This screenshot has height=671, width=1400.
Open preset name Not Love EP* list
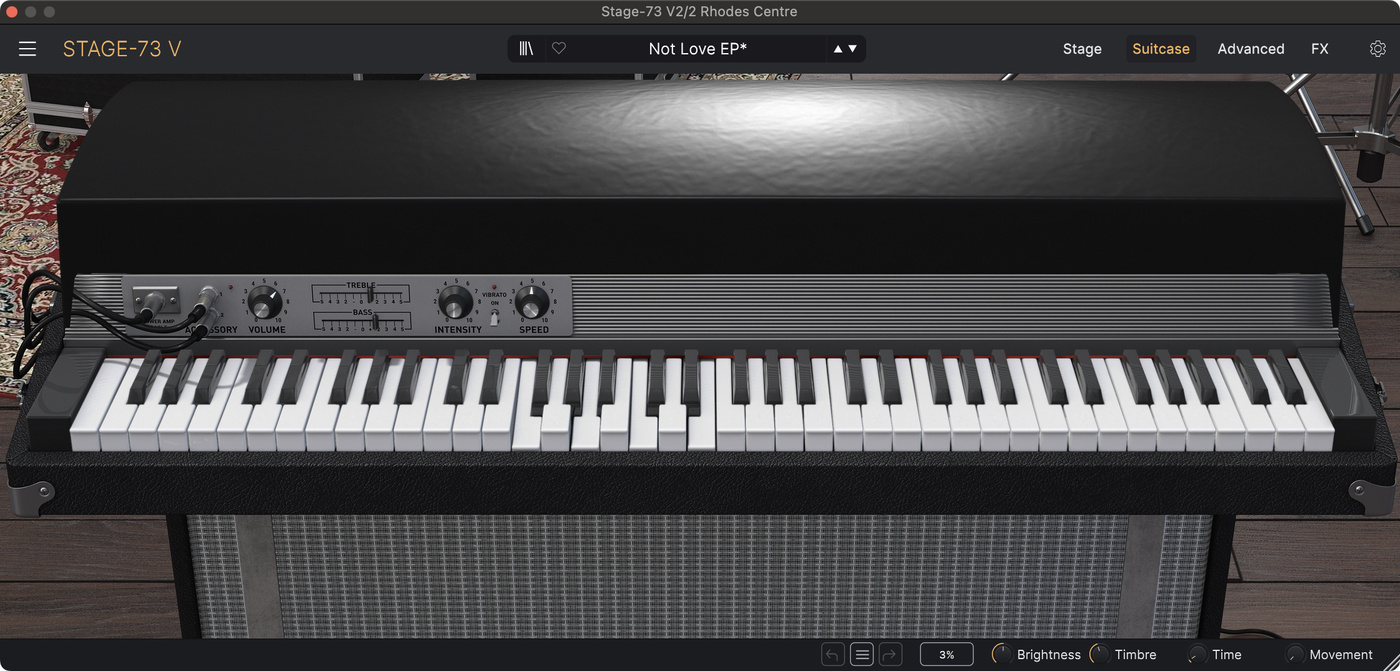(697, 48)
